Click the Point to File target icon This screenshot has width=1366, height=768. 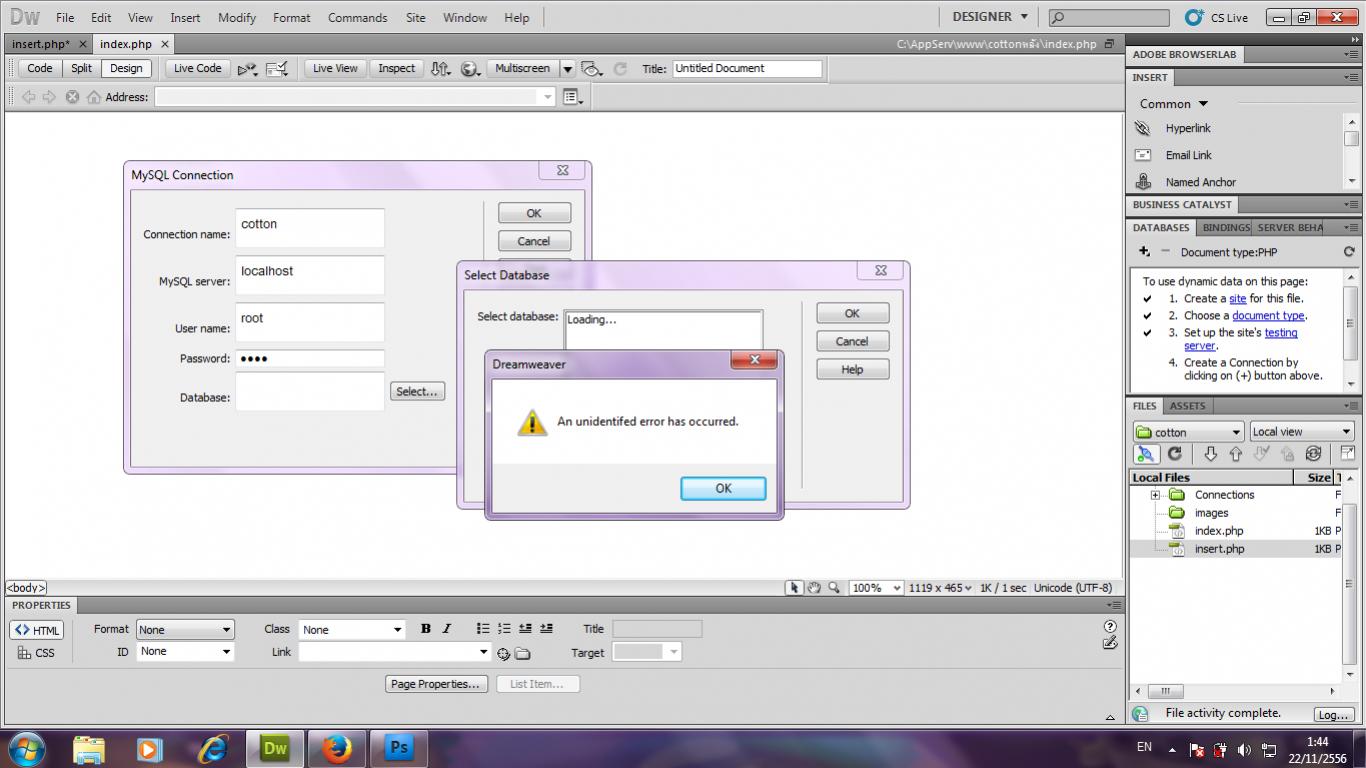503,654
